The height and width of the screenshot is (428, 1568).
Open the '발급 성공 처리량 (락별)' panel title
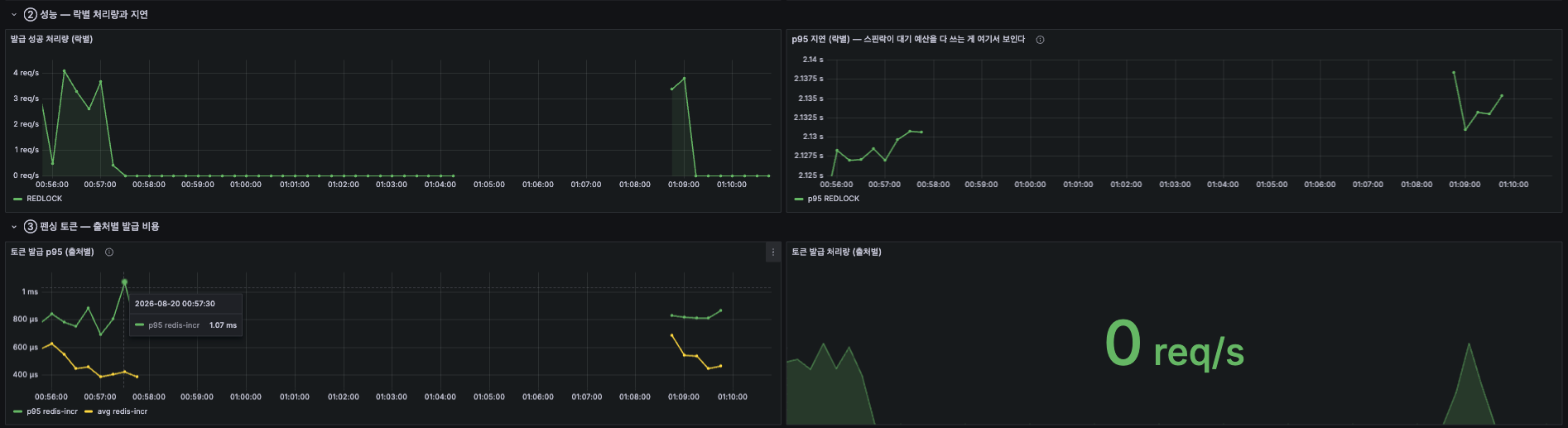tap(51, 40)
